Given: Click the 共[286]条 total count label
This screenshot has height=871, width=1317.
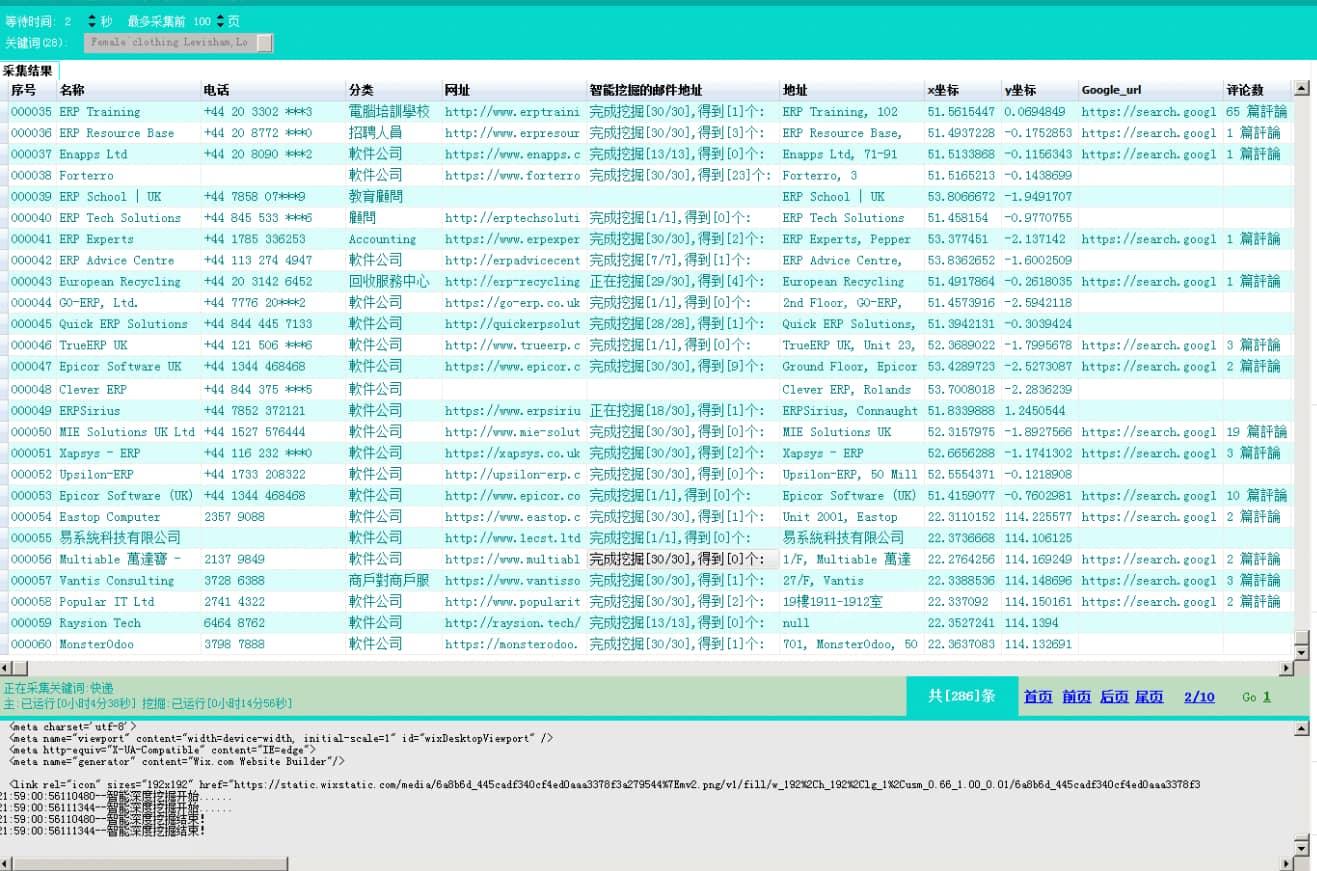Looking at the screenshot, I should [961, 696].
